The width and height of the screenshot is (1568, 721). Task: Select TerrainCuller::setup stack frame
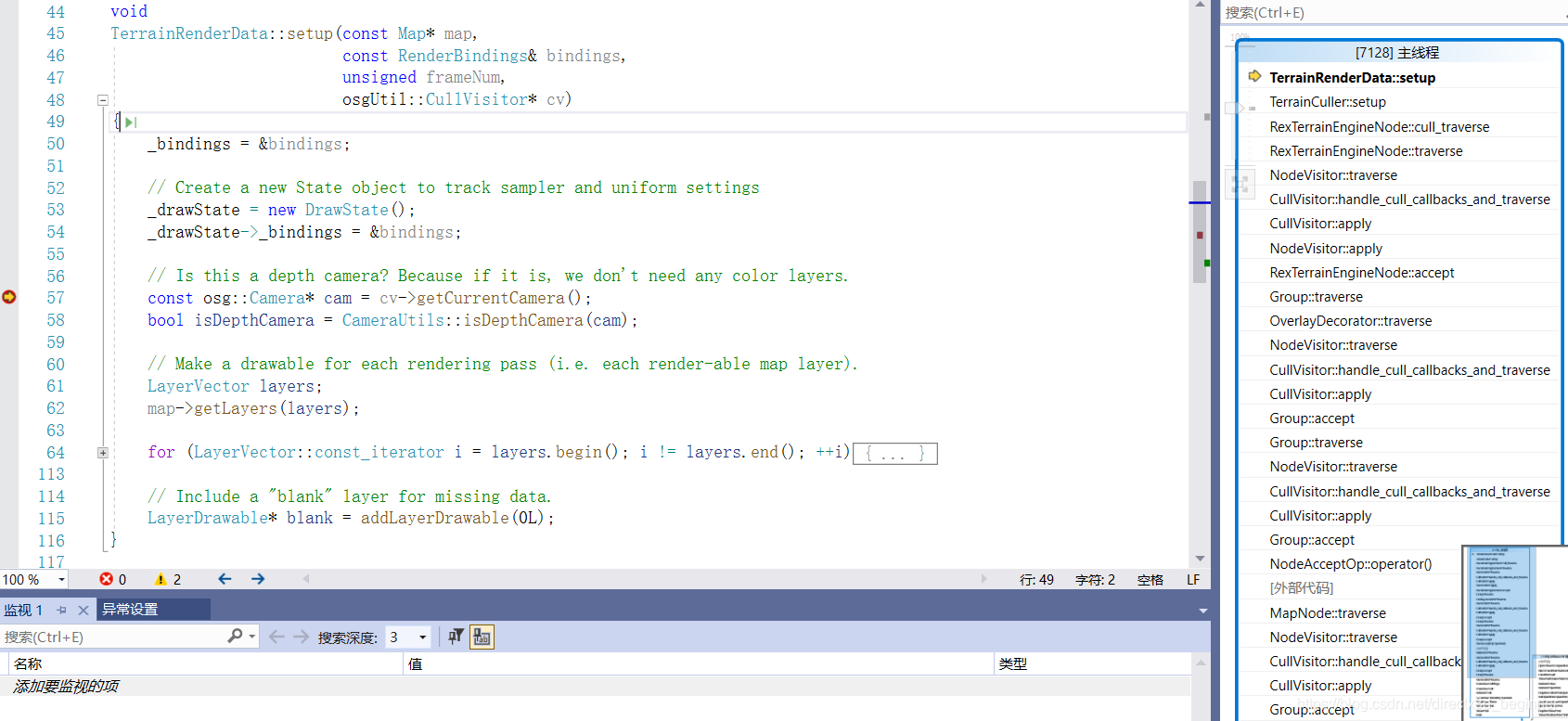pyautogui.click(x=1328, y=102)
